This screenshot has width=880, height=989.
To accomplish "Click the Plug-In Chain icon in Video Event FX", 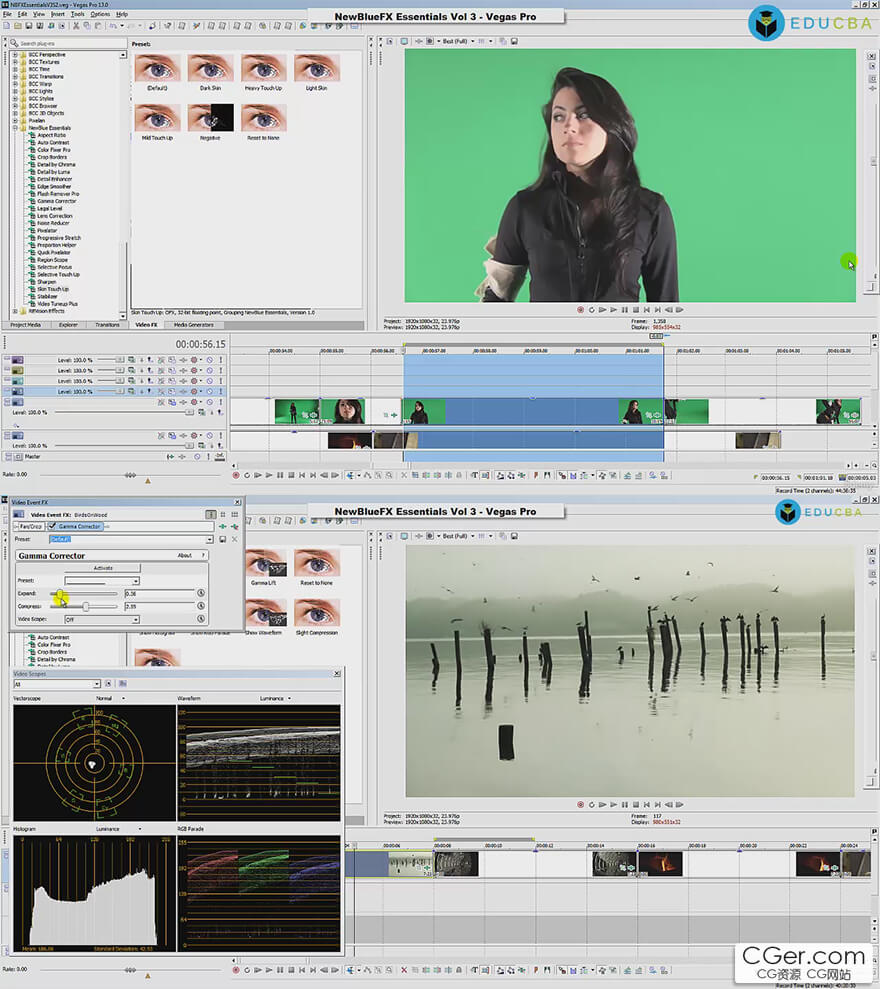I will 223,526.
